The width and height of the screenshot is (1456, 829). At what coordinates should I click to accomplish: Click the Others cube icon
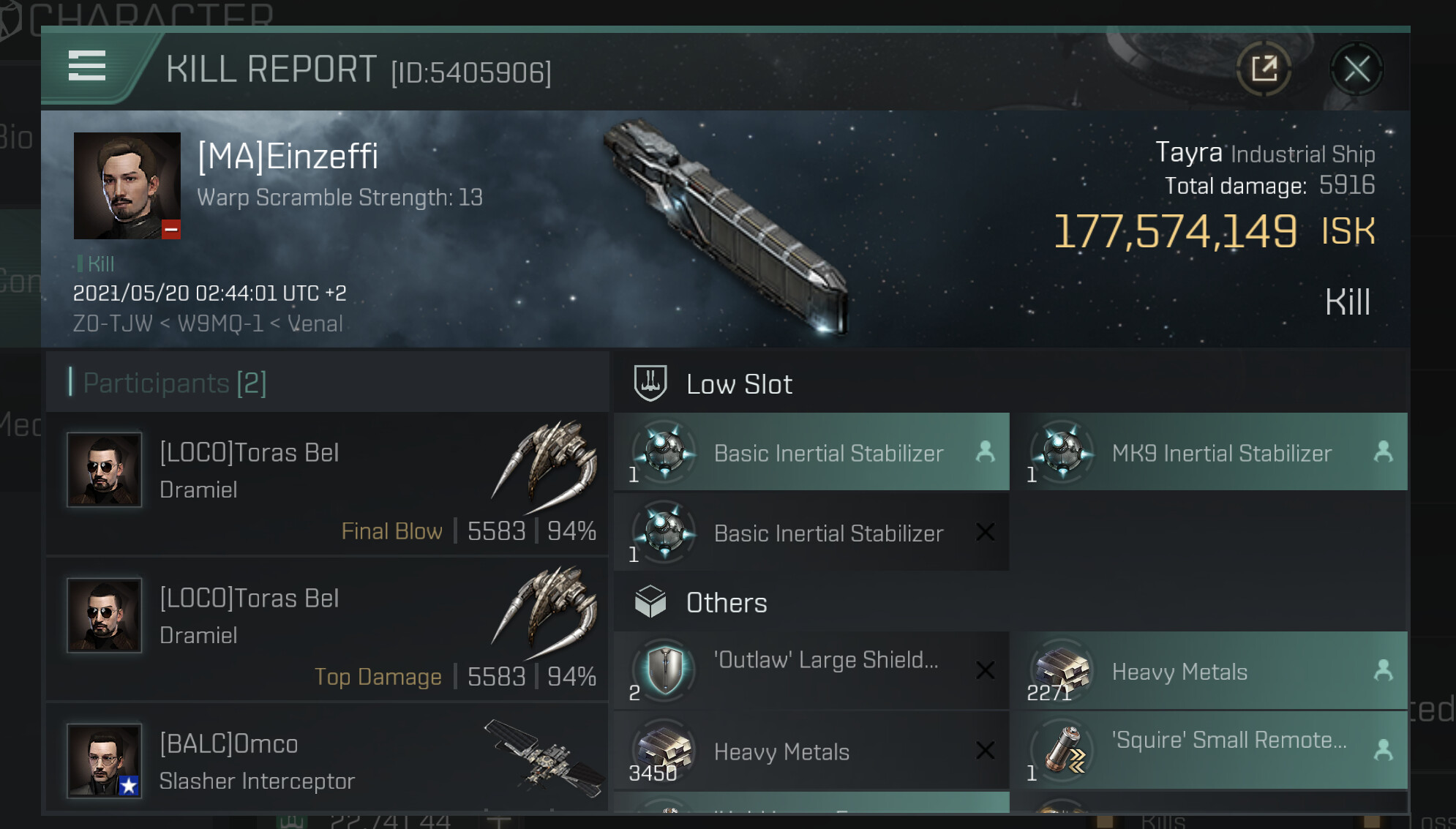[x=650, y=602]
